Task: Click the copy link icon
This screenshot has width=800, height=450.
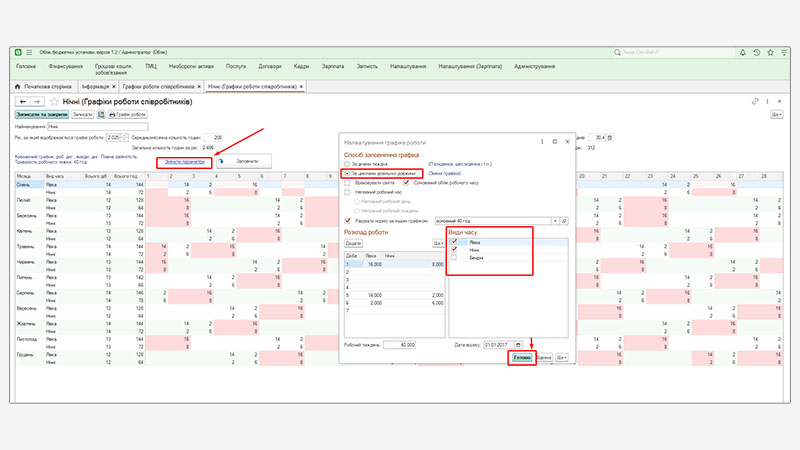Action: pos(755,101)
